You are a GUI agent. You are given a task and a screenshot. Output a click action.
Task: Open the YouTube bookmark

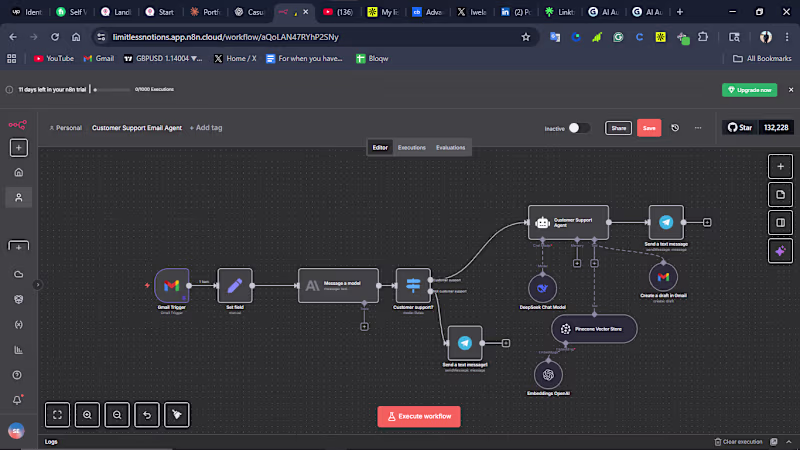(54, 59)
